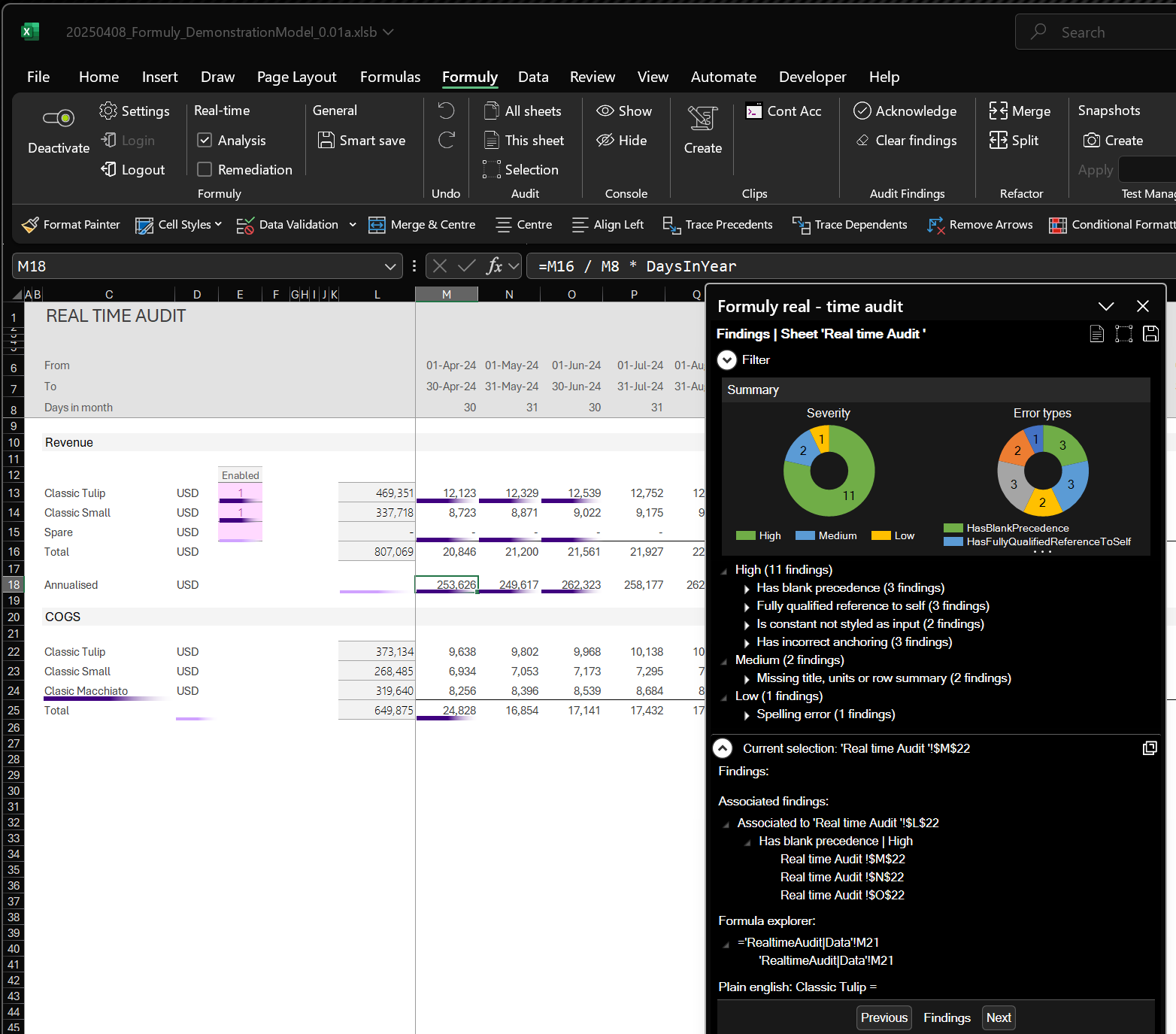Select cell M18 with value 253,626

coord(447,584)
